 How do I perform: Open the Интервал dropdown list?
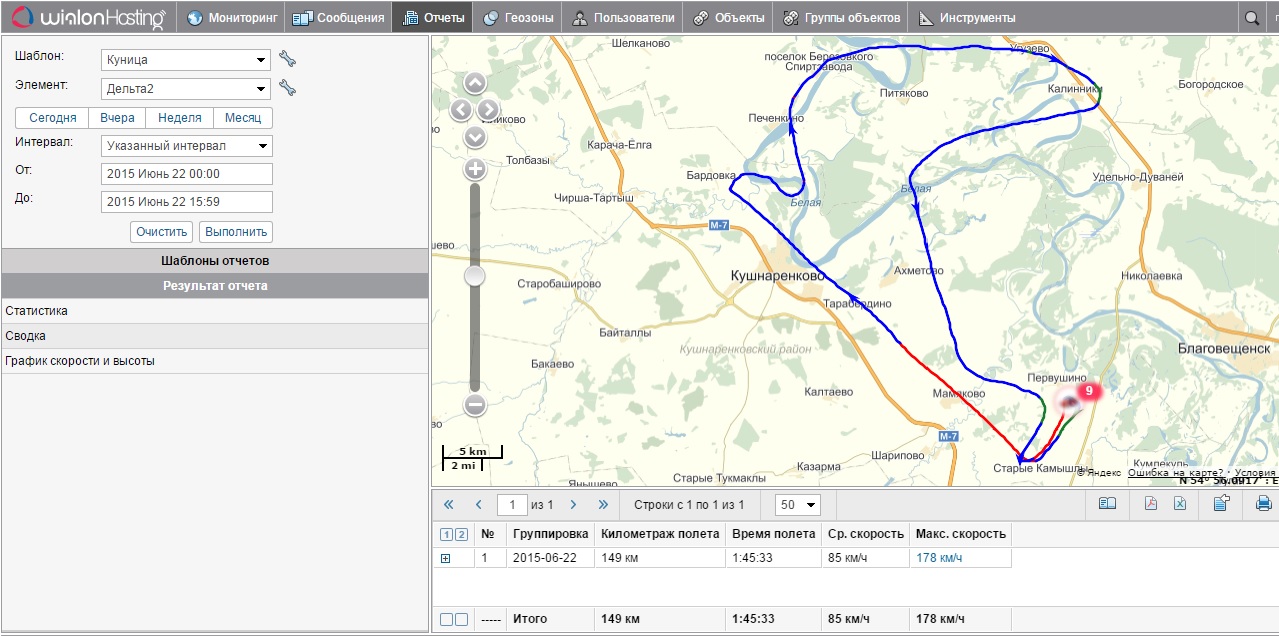pos(186,146)
